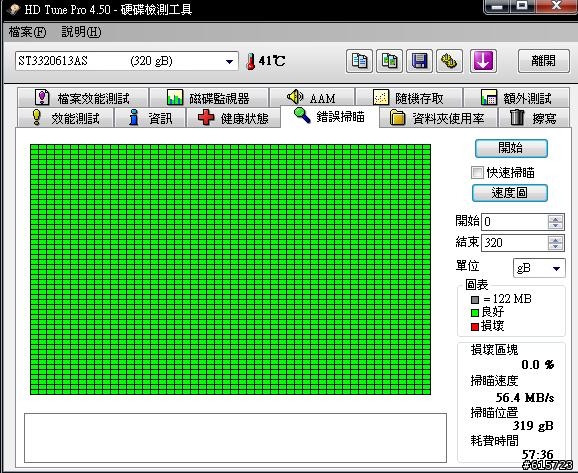The height and width of the screenshot is (473, 578).
Task: Decrease the 結束 value with the down spinner
Action: click(x=555, y=246)
